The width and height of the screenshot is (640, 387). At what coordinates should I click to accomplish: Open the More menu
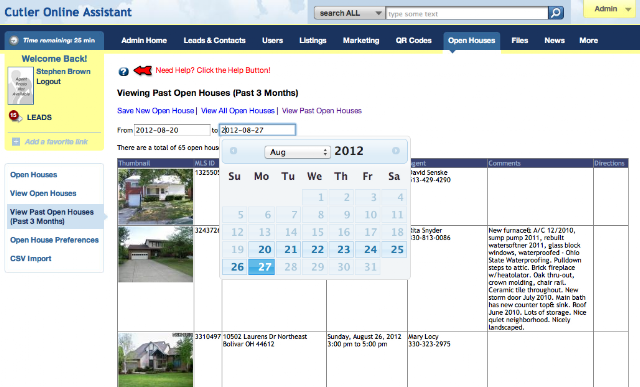(589, 40)
